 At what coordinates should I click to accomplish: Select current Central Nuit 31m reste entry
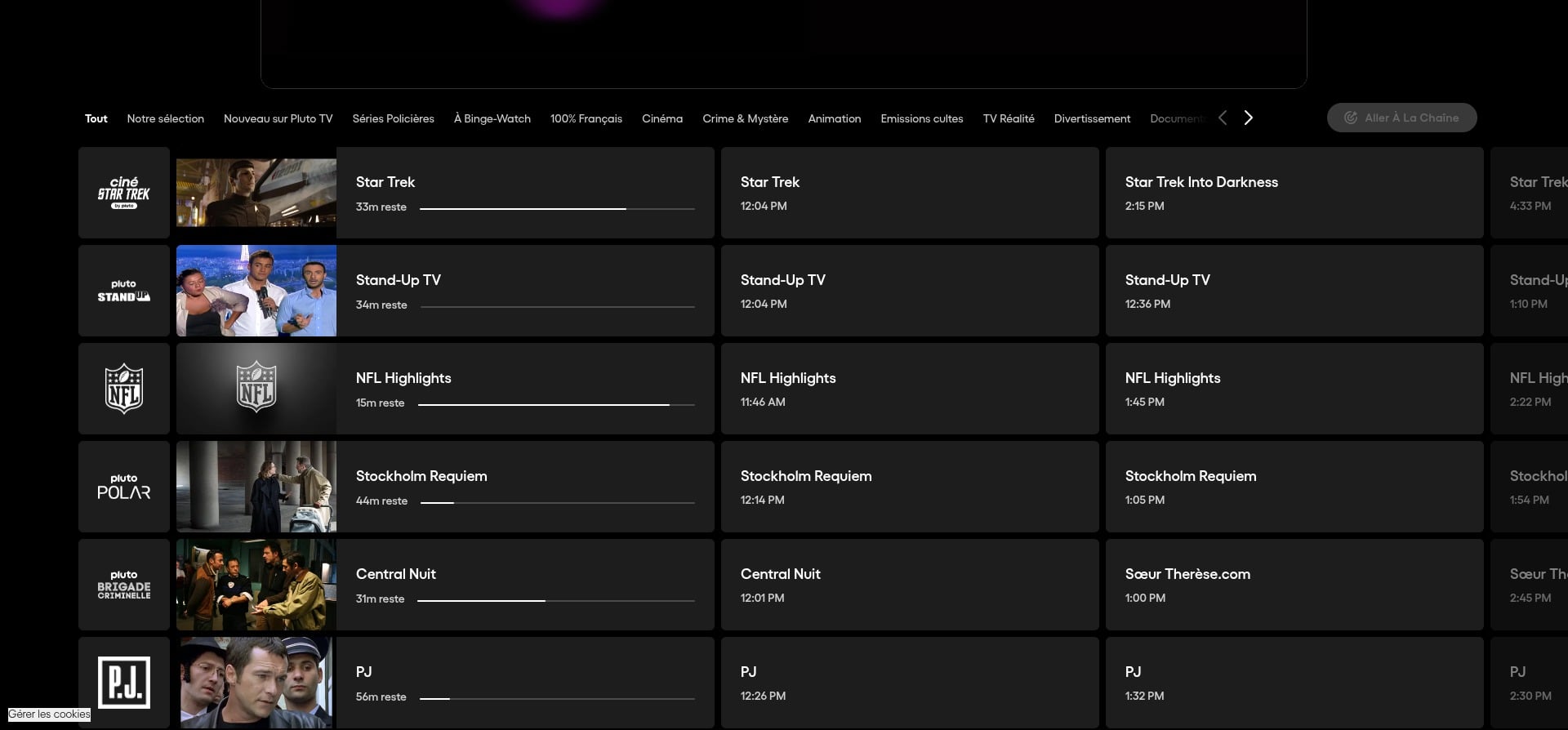(x=525, y=585)
